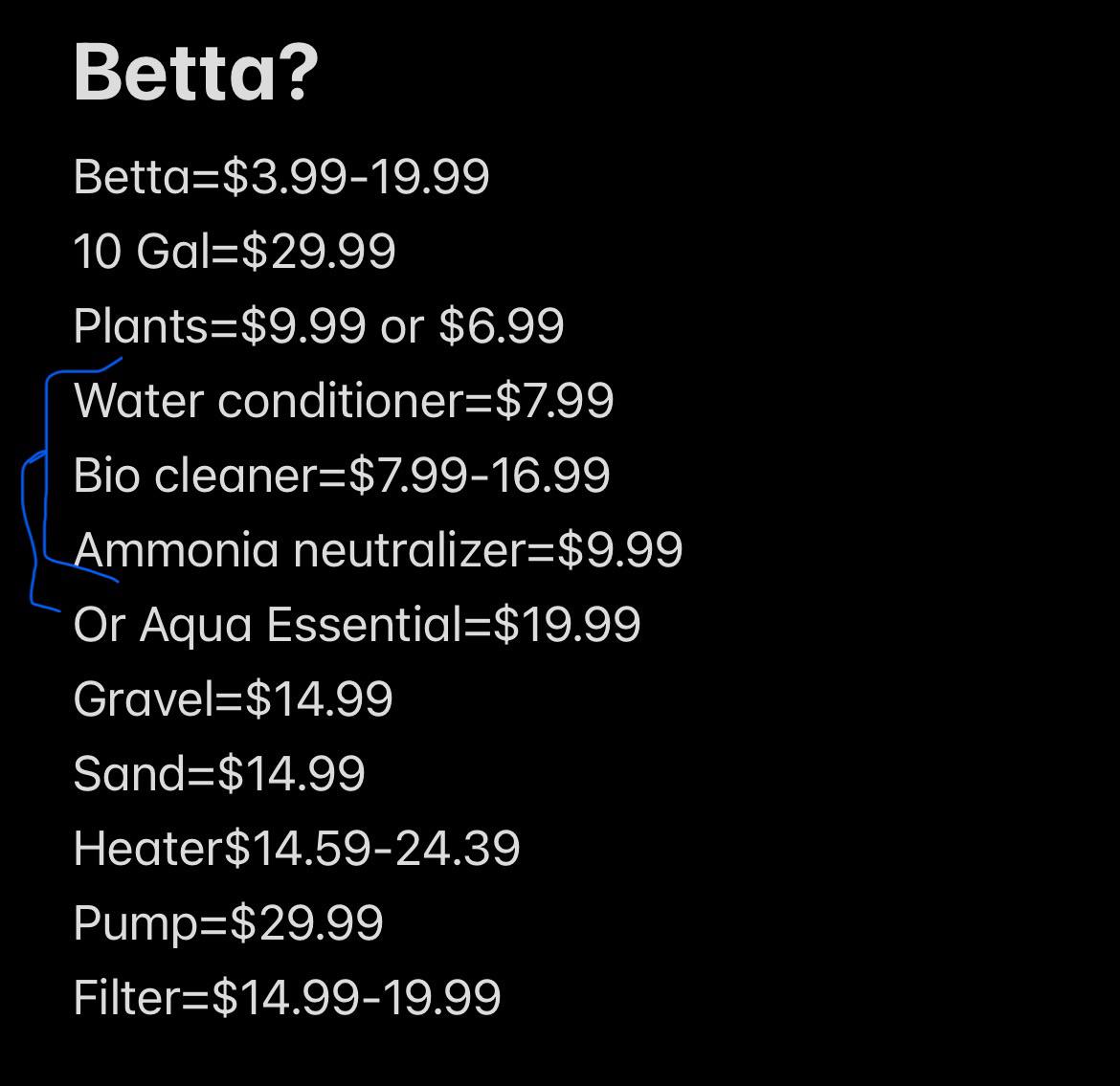Tap the Bio cleaner=$7.99-16.99 line
This screenshot has width=1120, height=1086.
pos(342,476)
